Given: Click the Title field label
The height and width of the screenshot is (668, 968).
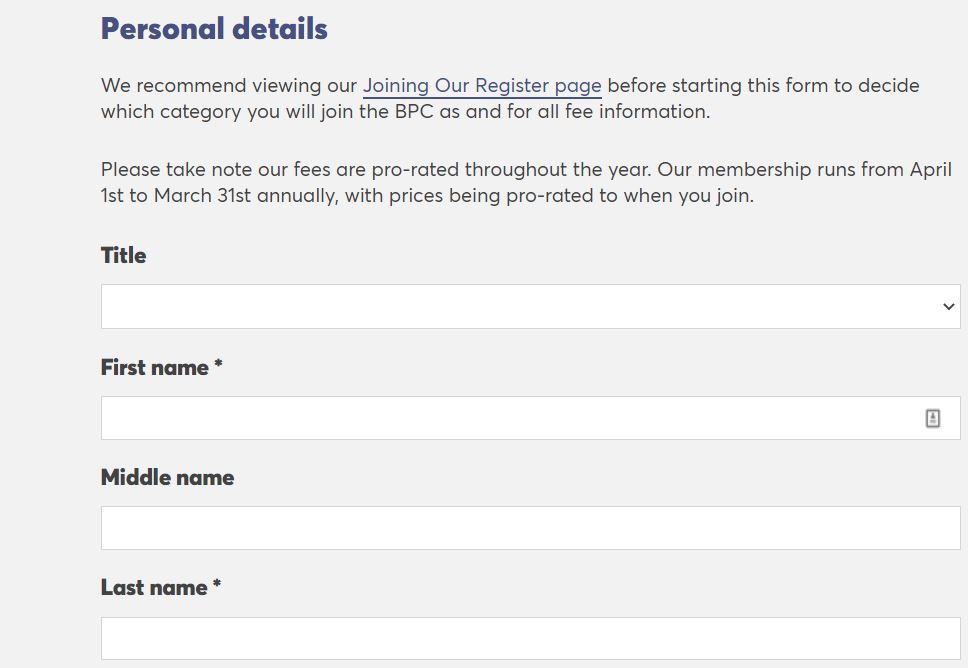Looking at the screenshot, I should pos(124,256).
